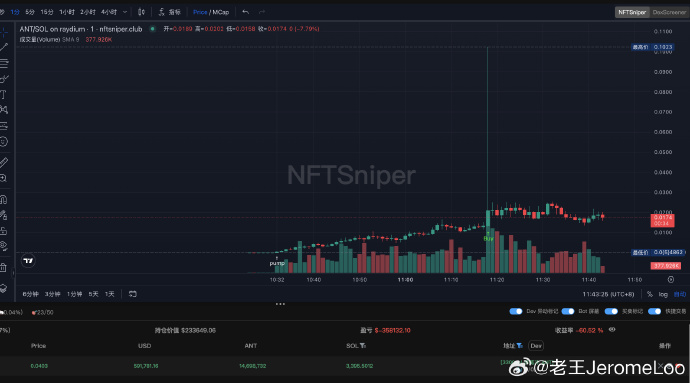The width and height of the screenshot is (690, 383).
Task: Sort by the USD column header
Action: [144, 346]
